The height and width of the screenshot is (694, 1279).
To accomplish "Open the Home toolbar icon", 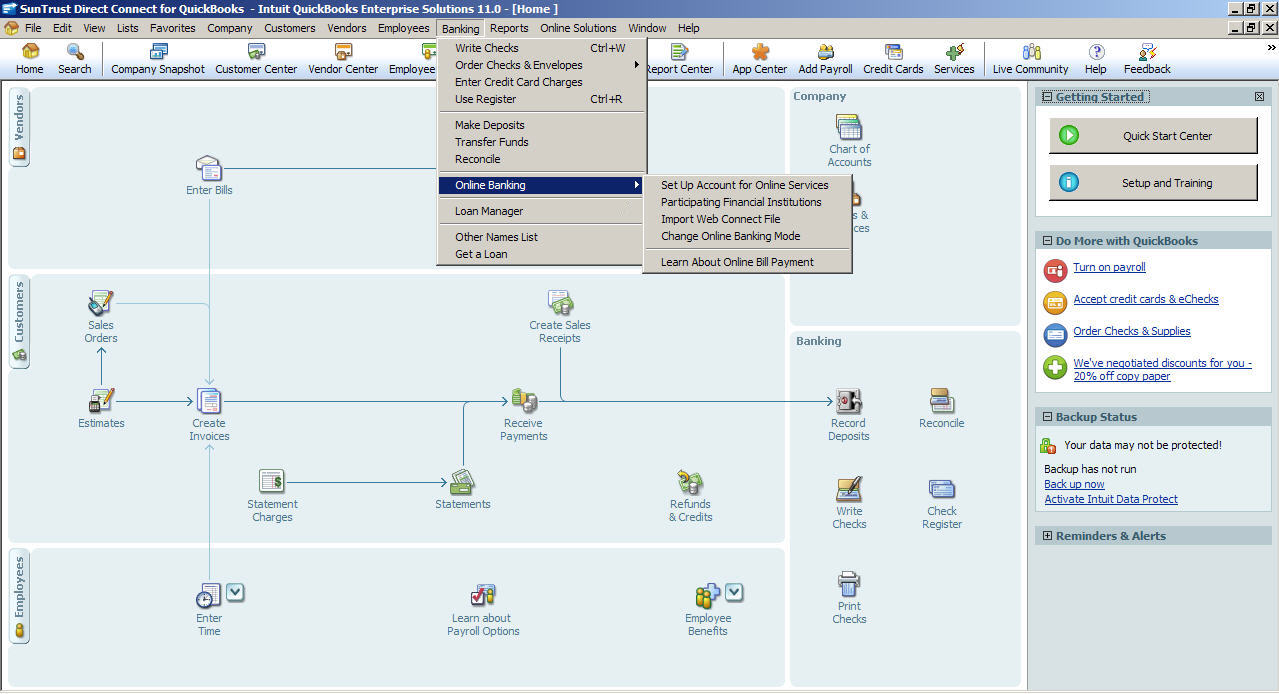I will pos(30,59).
